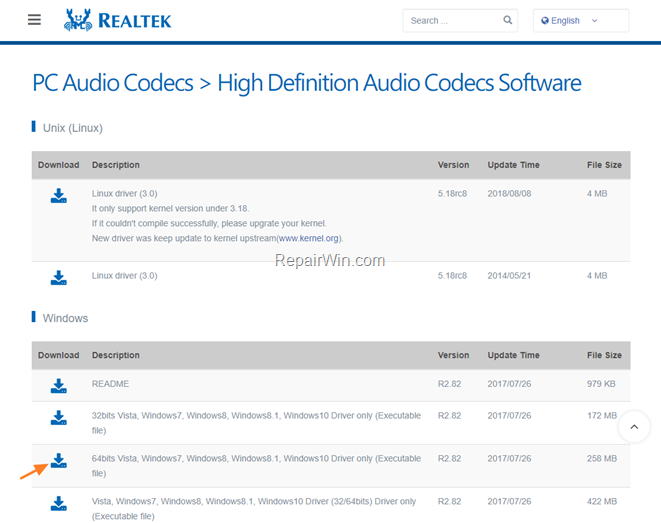
Task: Click the 32bits Vista, Windows7 driver description
Action: point(256,423)
